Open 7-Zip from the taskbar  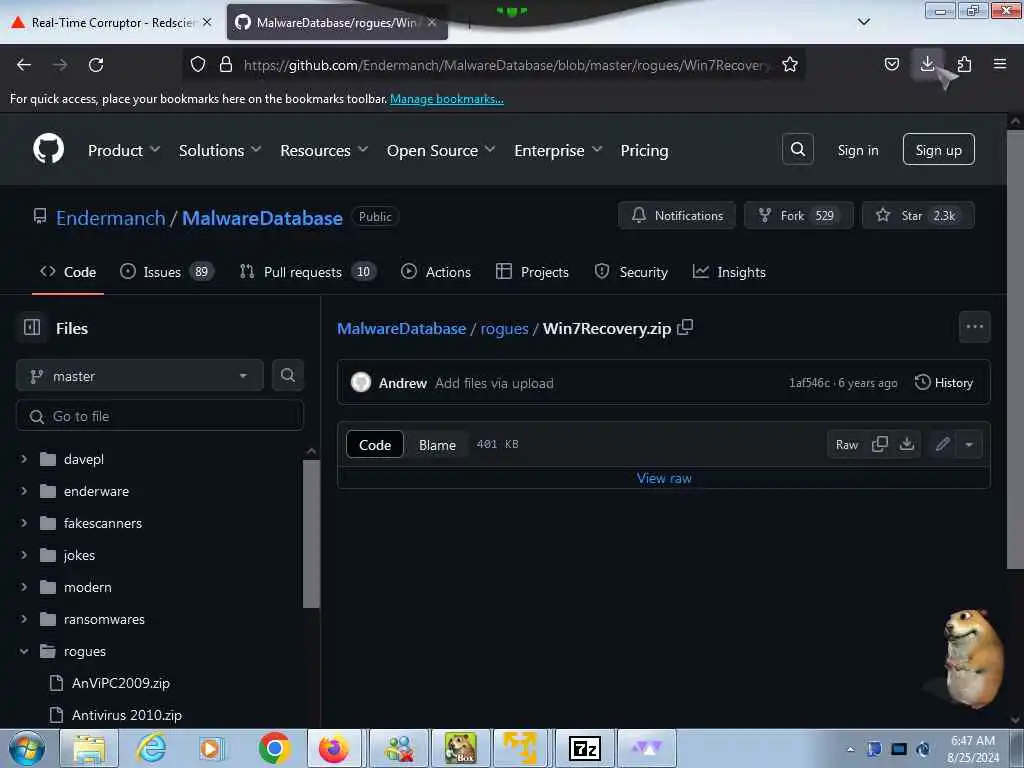(584, 748)
